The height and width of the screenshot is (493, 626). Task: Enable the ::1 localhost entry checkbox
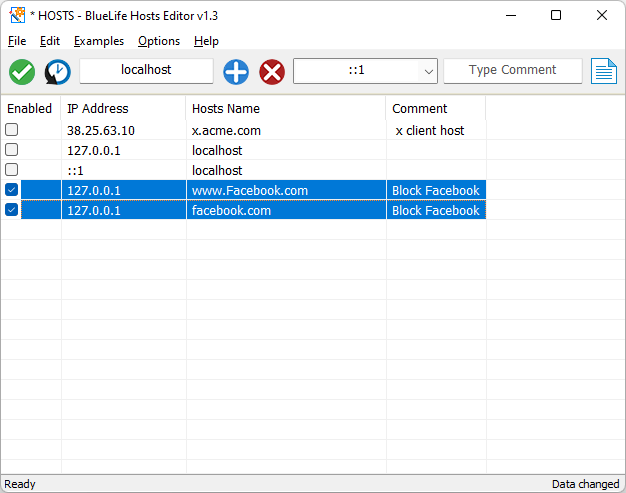coord(12,170)
